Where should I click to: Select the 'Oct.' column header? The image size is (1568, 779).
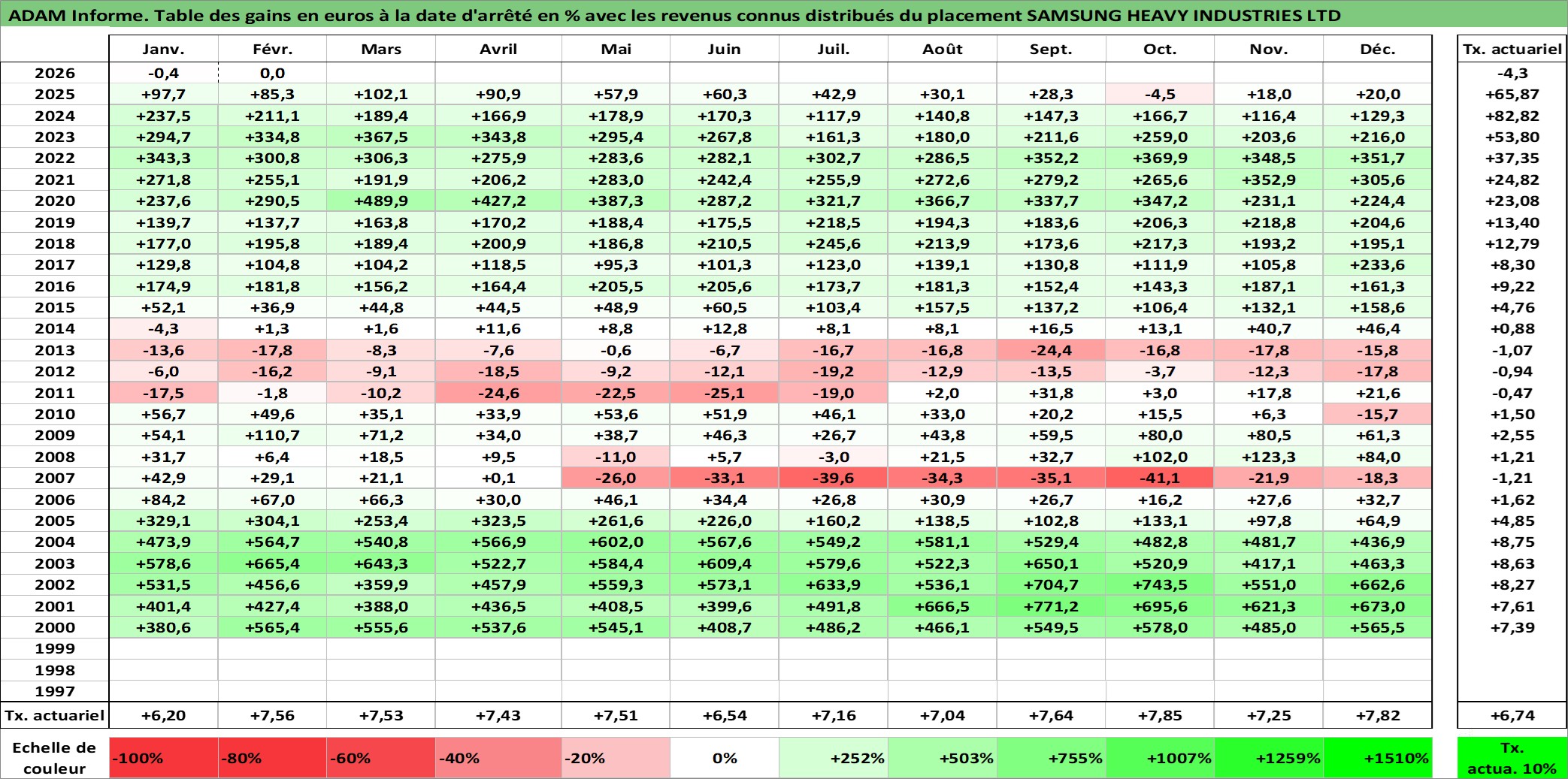click(x=1160, y=49)
